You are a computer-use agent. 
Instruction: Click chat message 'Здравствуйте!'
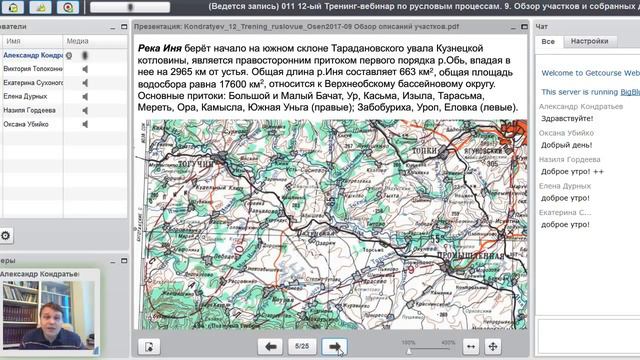567,118
